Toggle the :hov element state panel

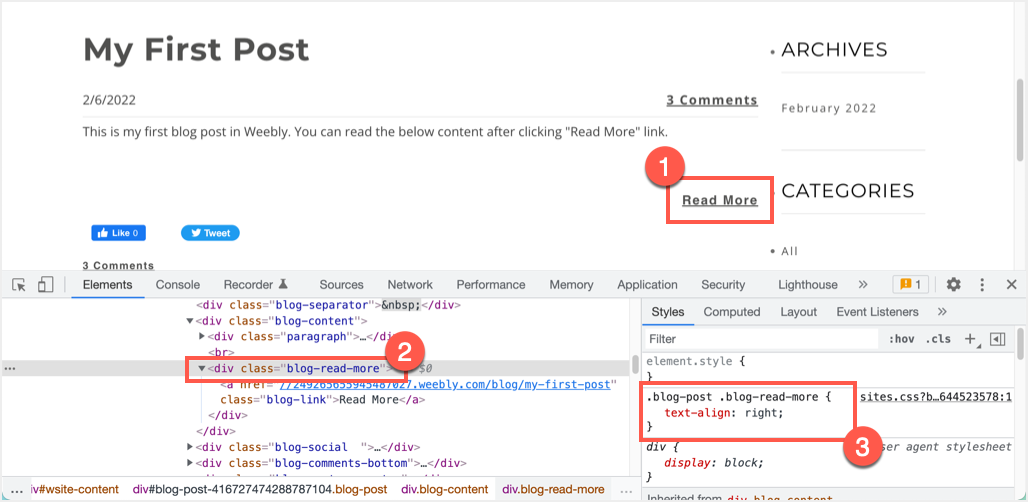click(x=900, y=339)
